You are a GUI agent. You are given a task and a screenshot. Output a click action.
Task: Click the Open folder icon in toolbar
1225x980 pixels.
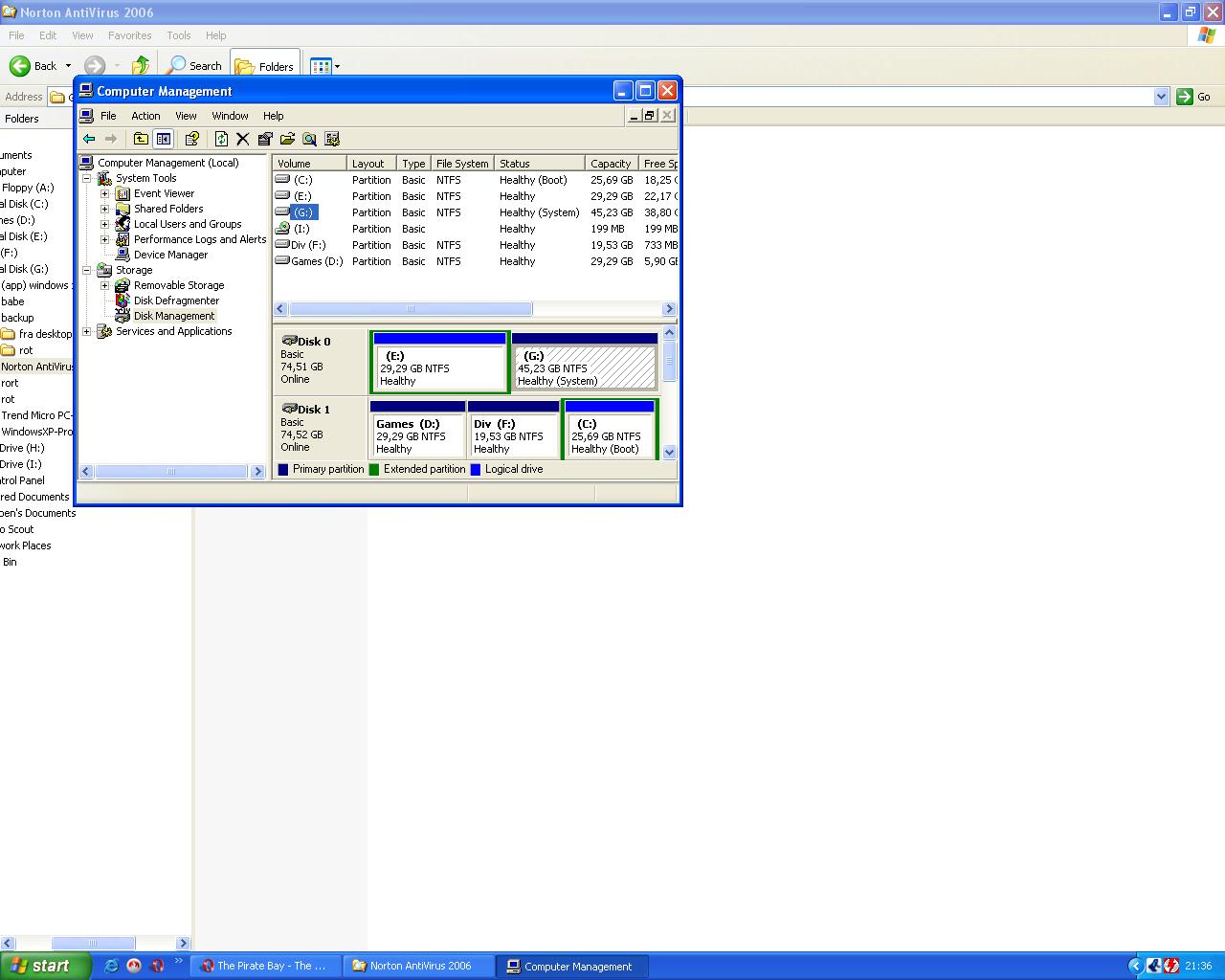287,139
